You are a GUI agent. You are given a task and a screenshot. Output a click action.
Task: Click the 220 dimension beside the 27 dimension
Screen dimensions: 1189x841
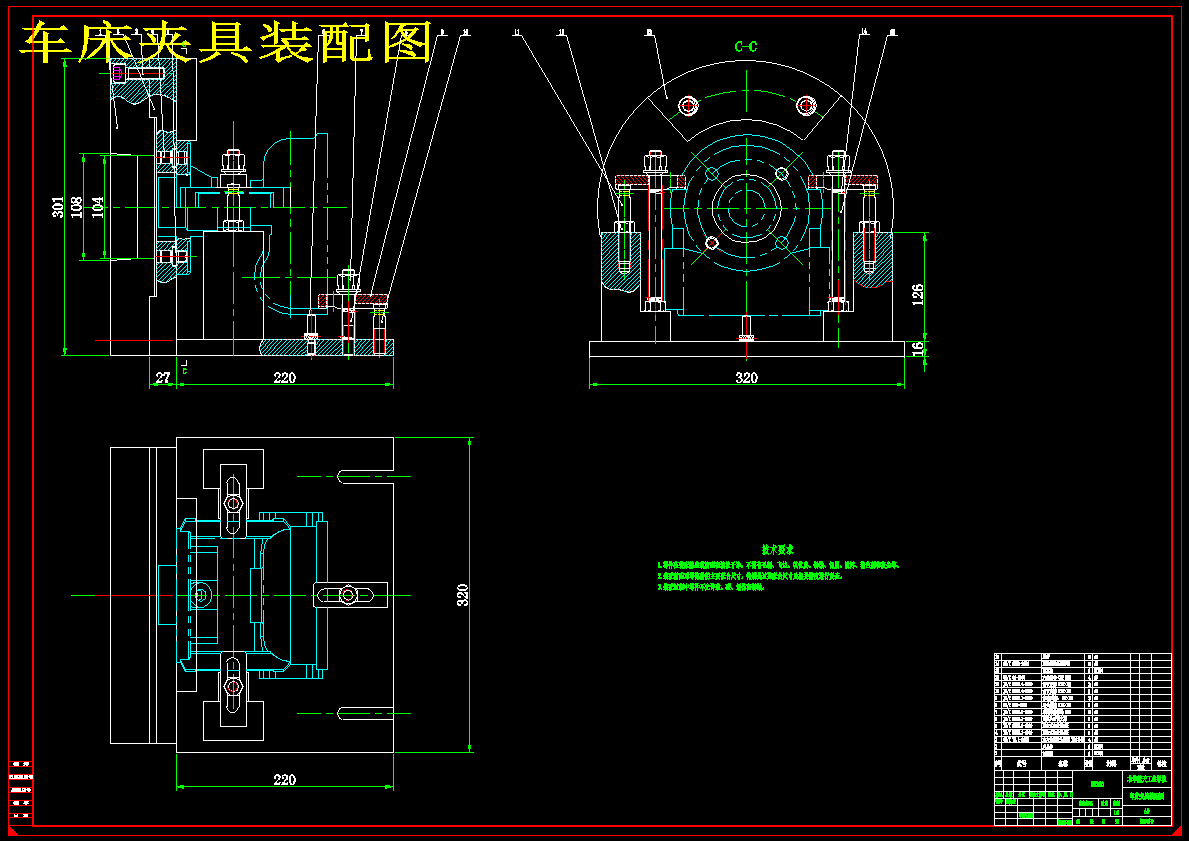(x=284, y=378)
